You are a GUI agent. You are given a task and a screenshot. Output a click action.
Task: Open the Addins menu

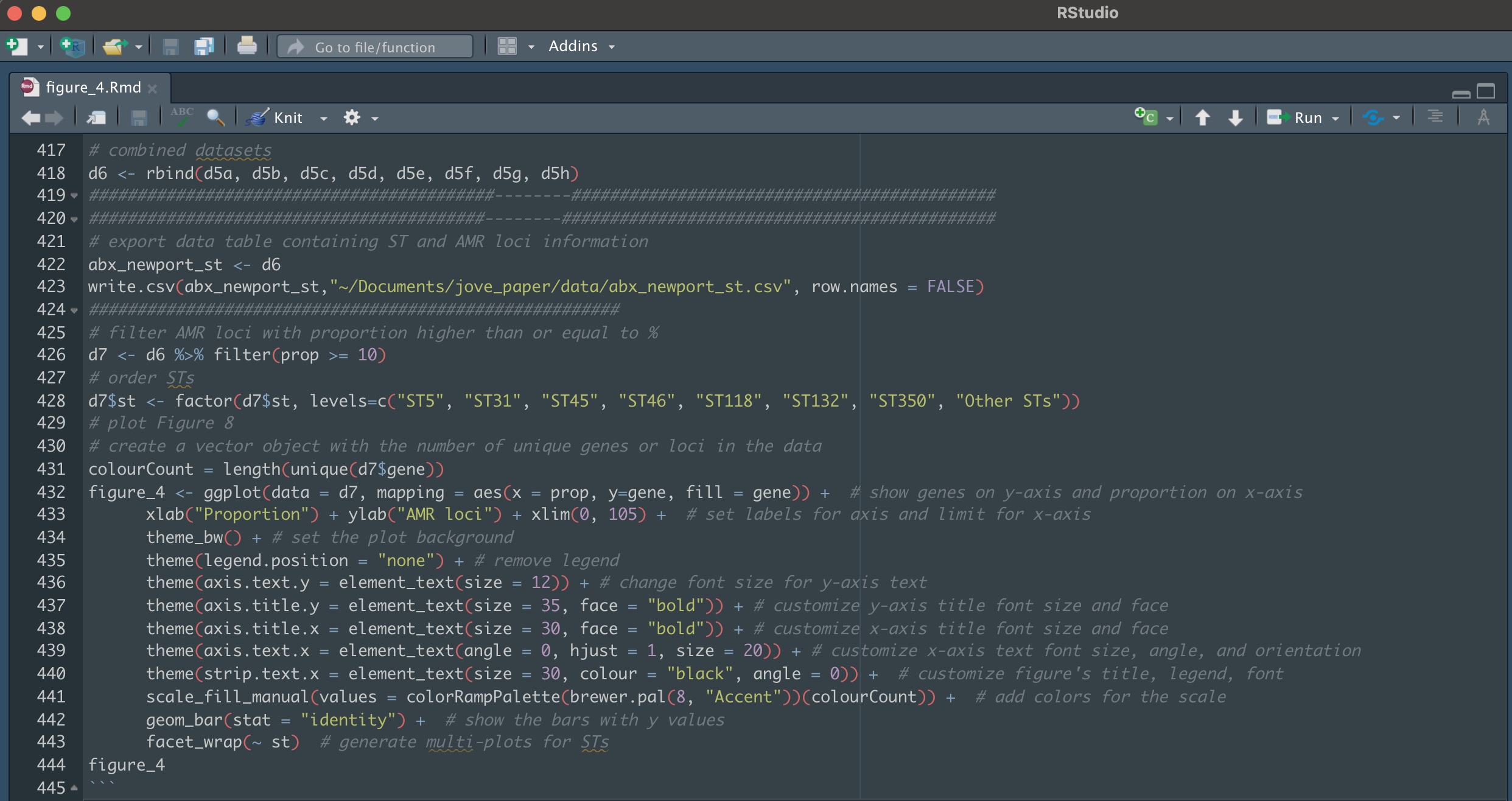[581, 46]
